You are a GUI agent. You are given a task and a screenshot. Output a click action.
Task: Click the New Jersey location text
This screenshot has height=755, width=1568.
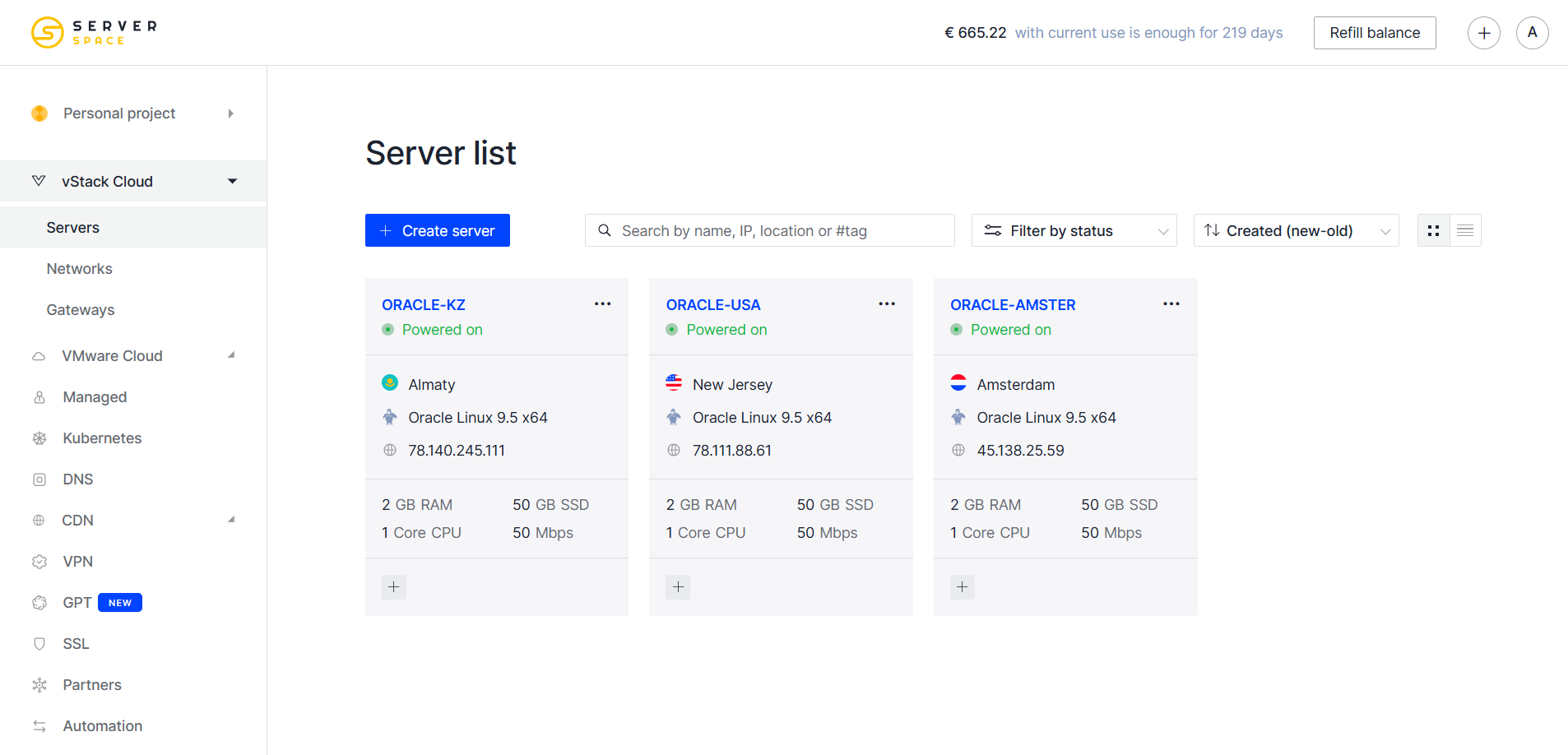[732, 385]
